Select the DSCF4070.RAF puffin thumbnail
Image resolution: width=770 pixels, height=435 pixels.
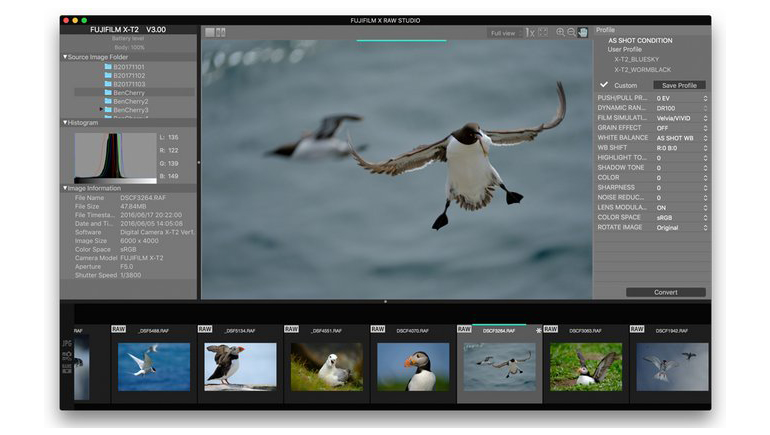click(413, 366)
